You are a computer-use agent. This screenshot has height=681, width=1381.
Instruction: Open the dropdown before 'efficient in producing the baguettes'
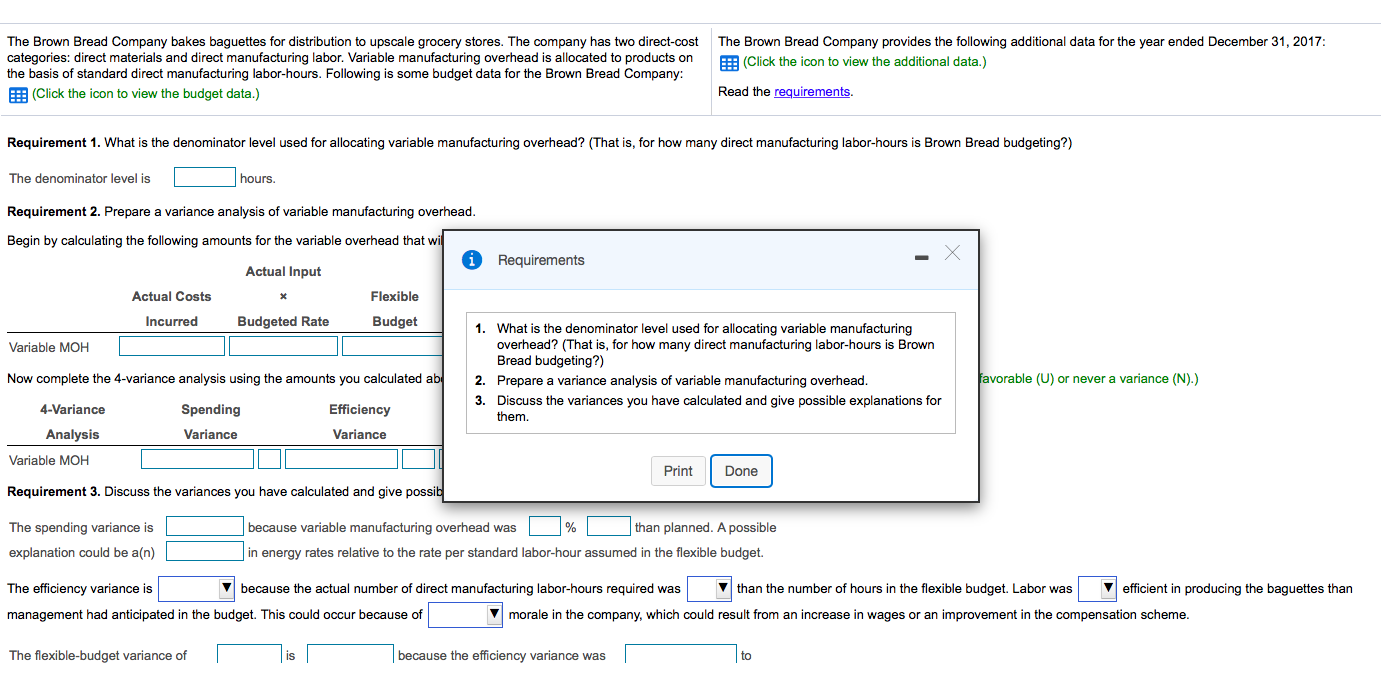tap(1095, 588)
